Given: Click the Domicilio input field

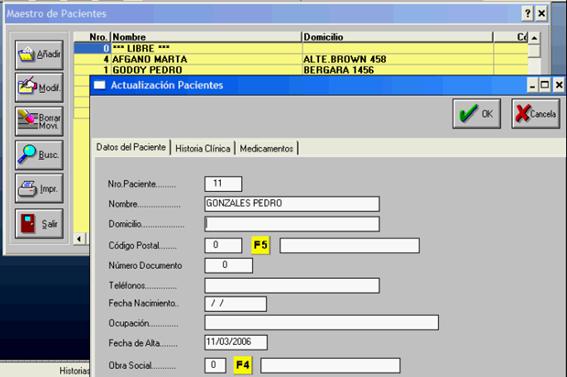Looking at the screenshot, I should tap(292, 224).
